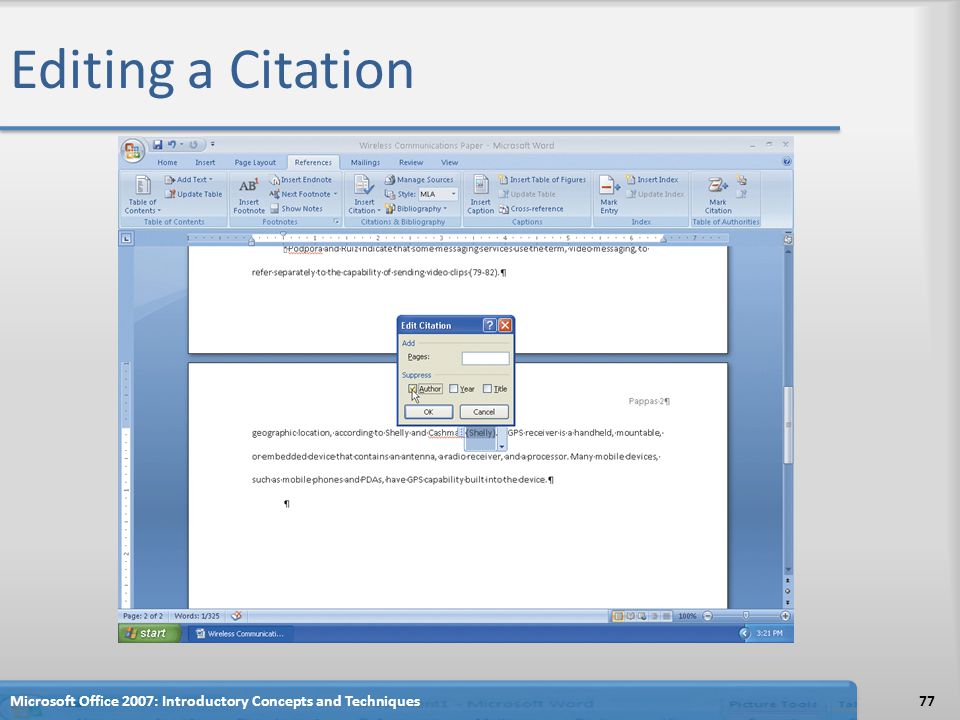Open the Windows start menu
This screenshot has height=720, width=960.
149,633
